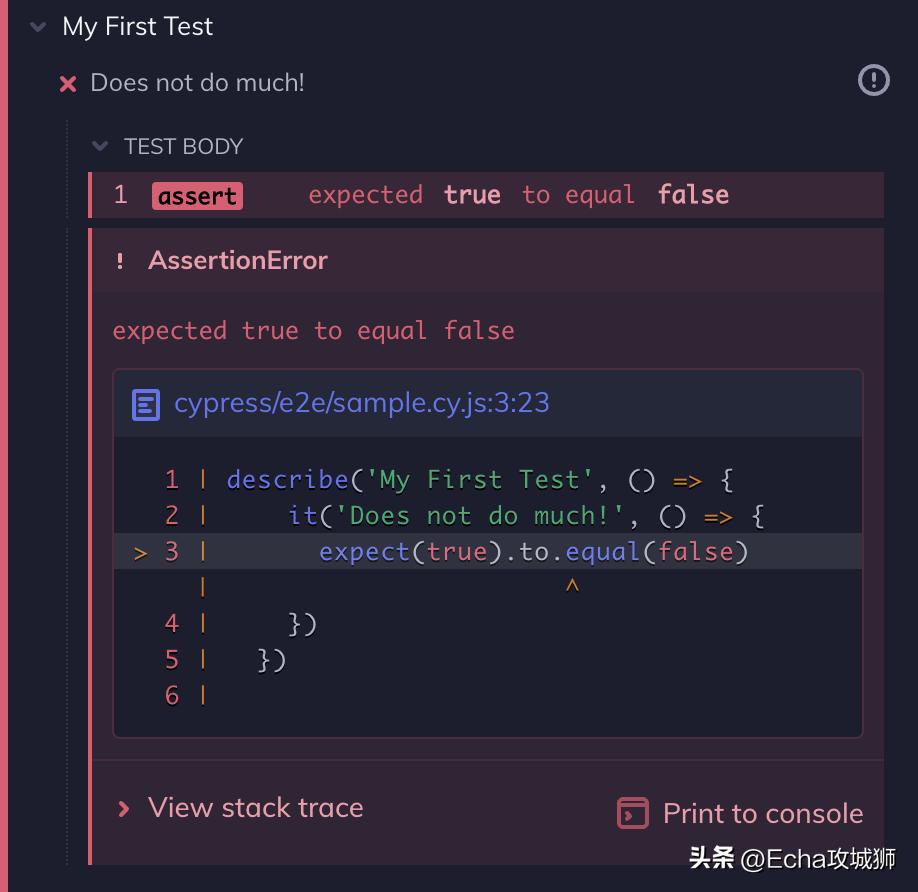The width and height of the screenshot is (918, 892).
Task: Click the red assert command badge
Action: (197, 195)
